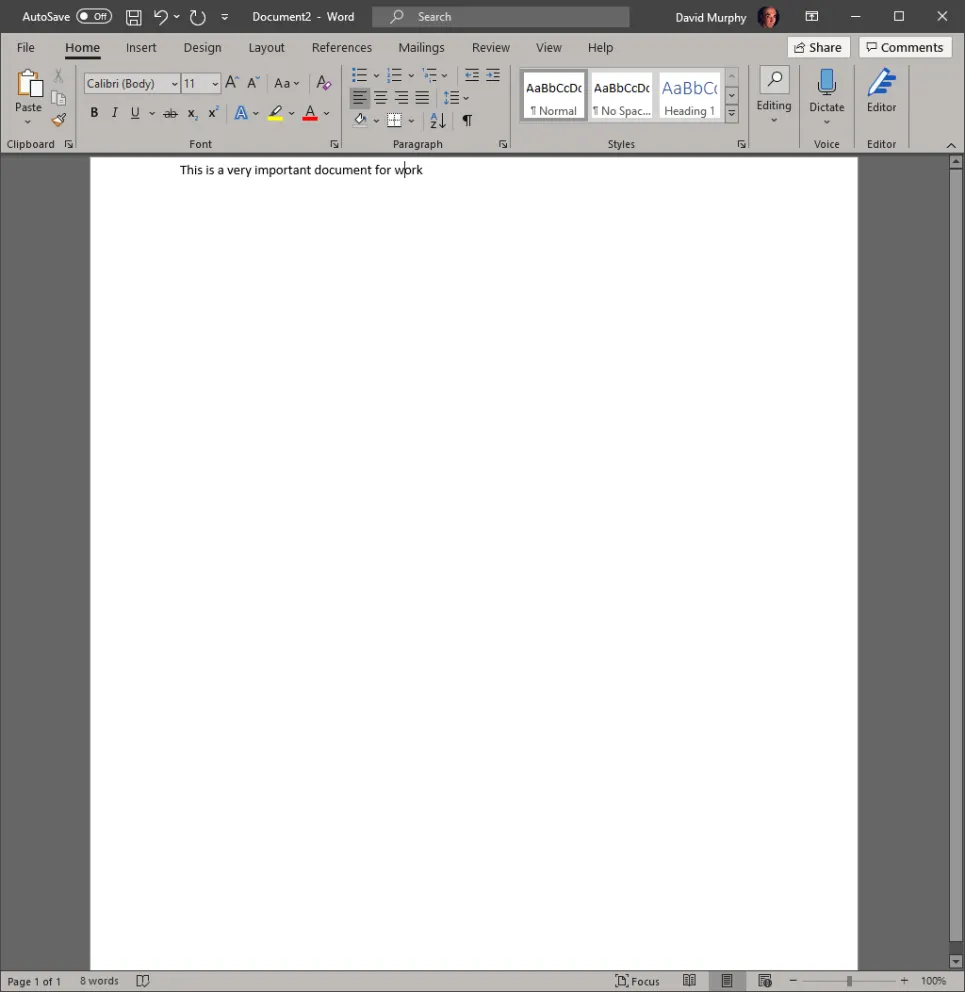
Task: Open Customize Quick Access Toolbar dropdown
Action: tap(225, 17)
